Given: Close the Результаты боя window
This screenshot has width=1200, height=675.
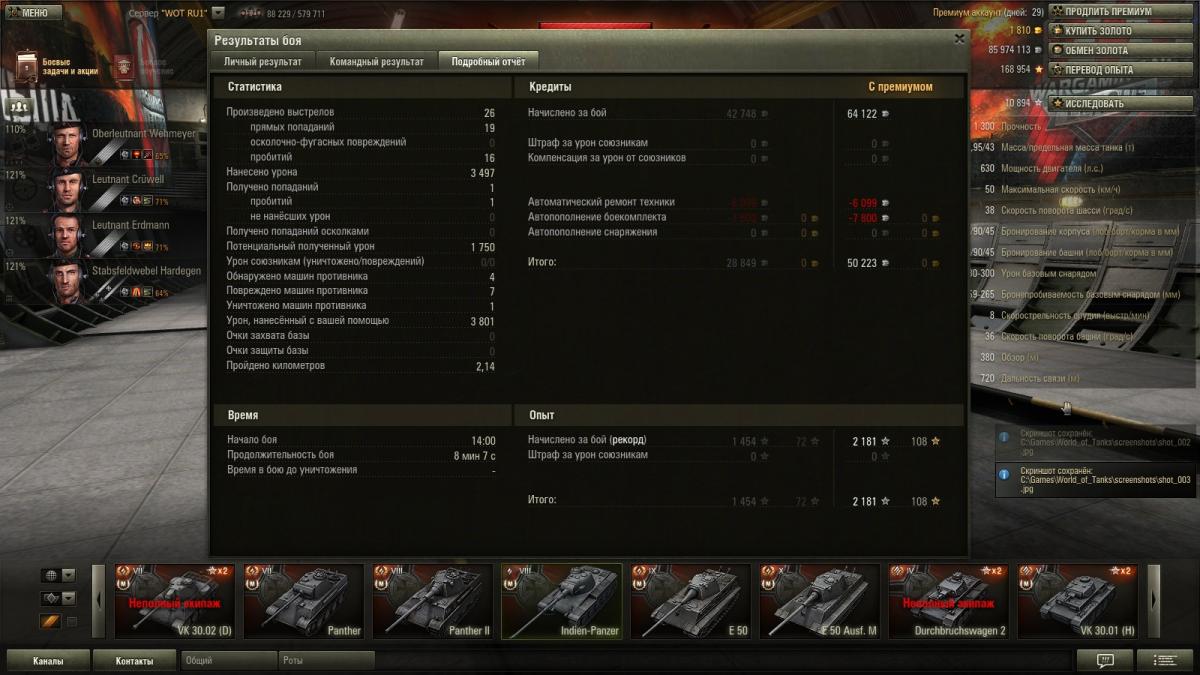Looking at the screenshot, I should click(960, 39).
